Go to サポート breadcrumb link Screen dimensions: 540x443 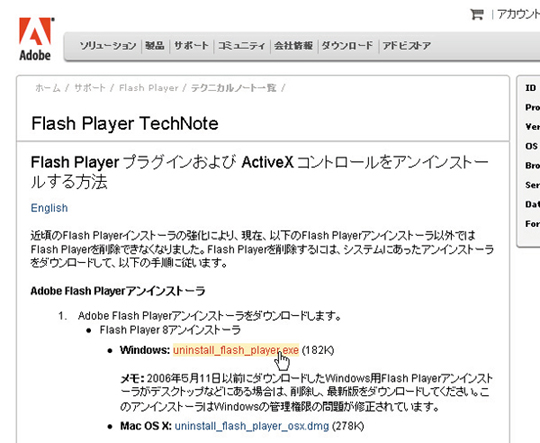pos(90,88)
